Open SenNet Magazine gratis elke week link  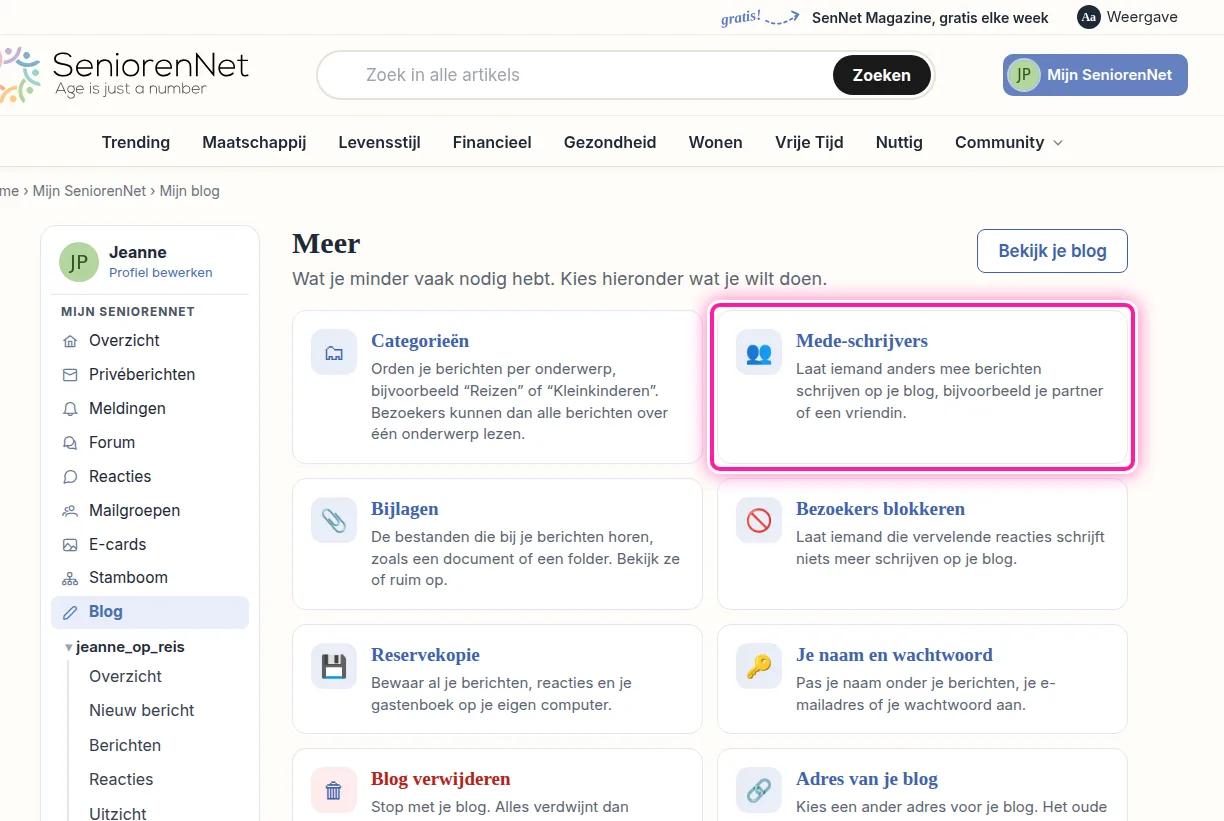[930, 17]
